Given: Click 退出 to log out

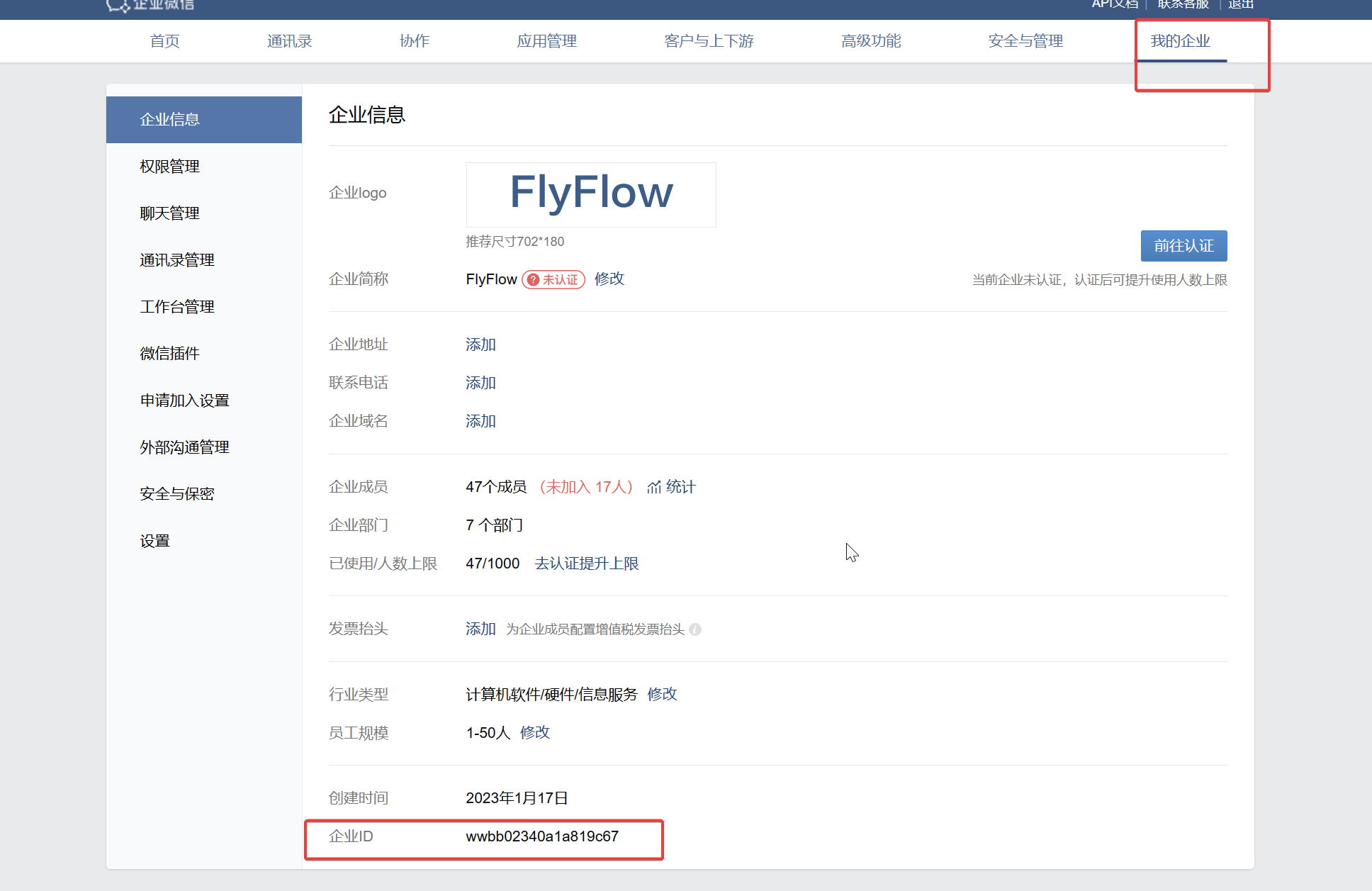Looking at the screenshot, I should point(1241,4).
